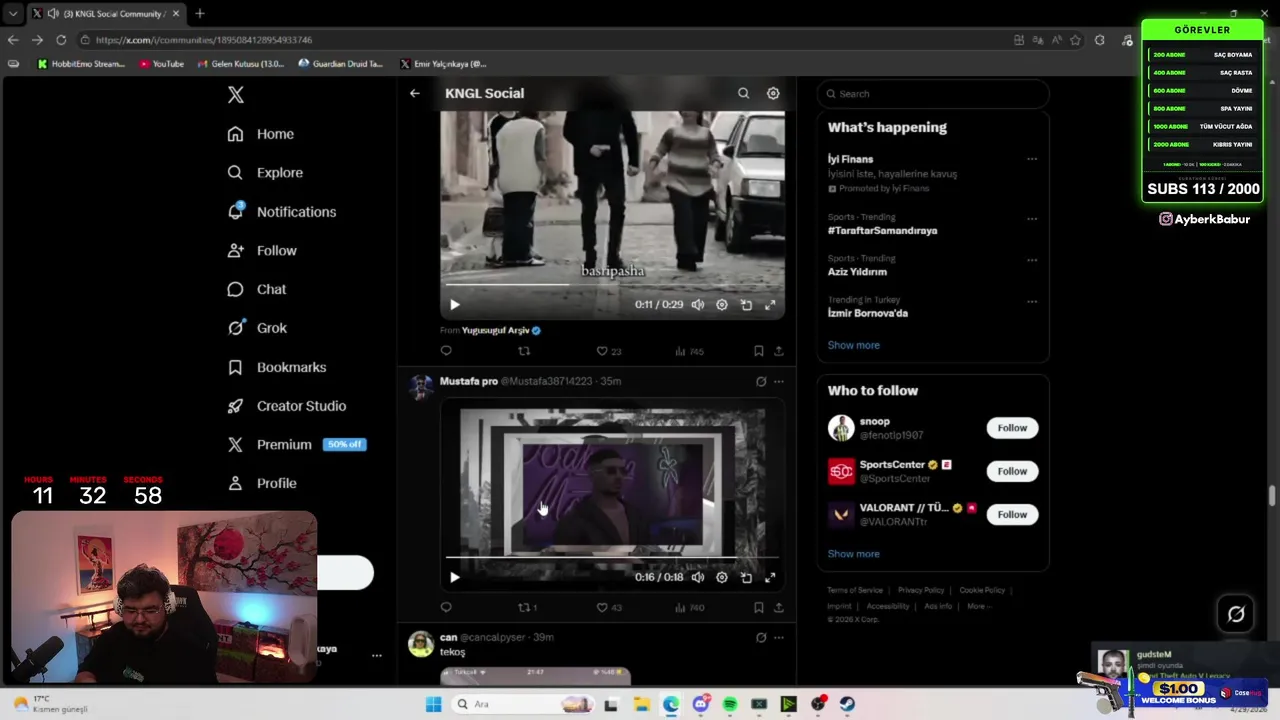Open a new browser tab
This screenshot has width=1280, height=720.
coord(200,13)
